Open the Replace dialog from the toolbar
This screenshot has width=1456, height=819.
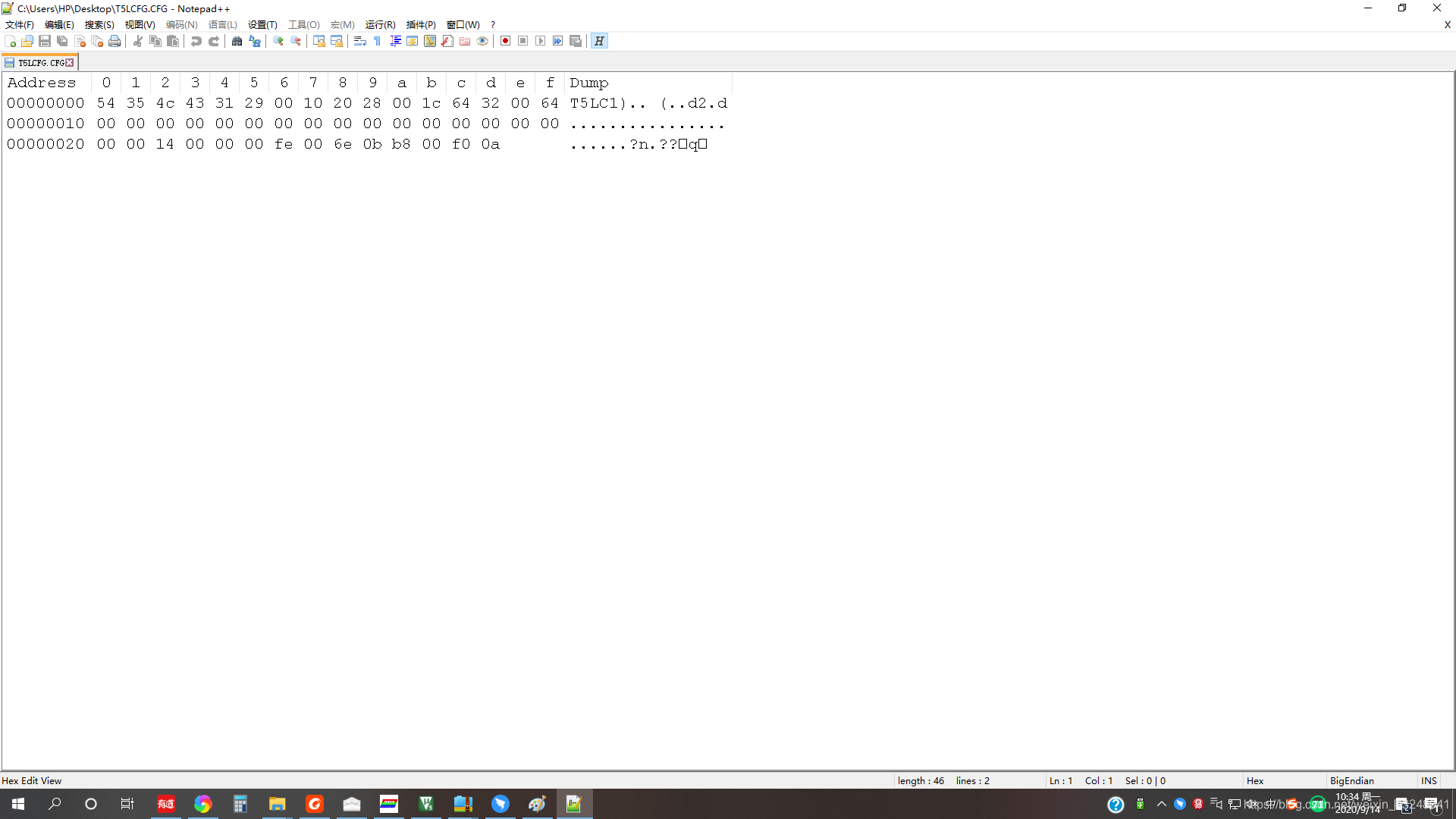pyautogui.click(x=255, y=41)
